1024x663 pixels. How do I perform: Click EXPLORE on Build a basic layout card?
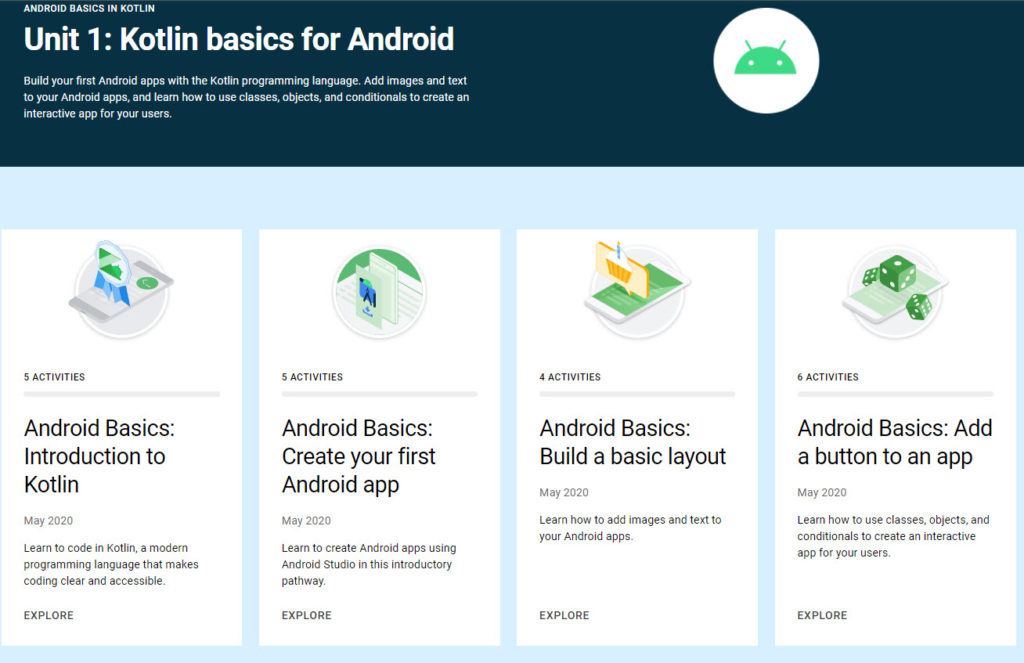(564, 615)
